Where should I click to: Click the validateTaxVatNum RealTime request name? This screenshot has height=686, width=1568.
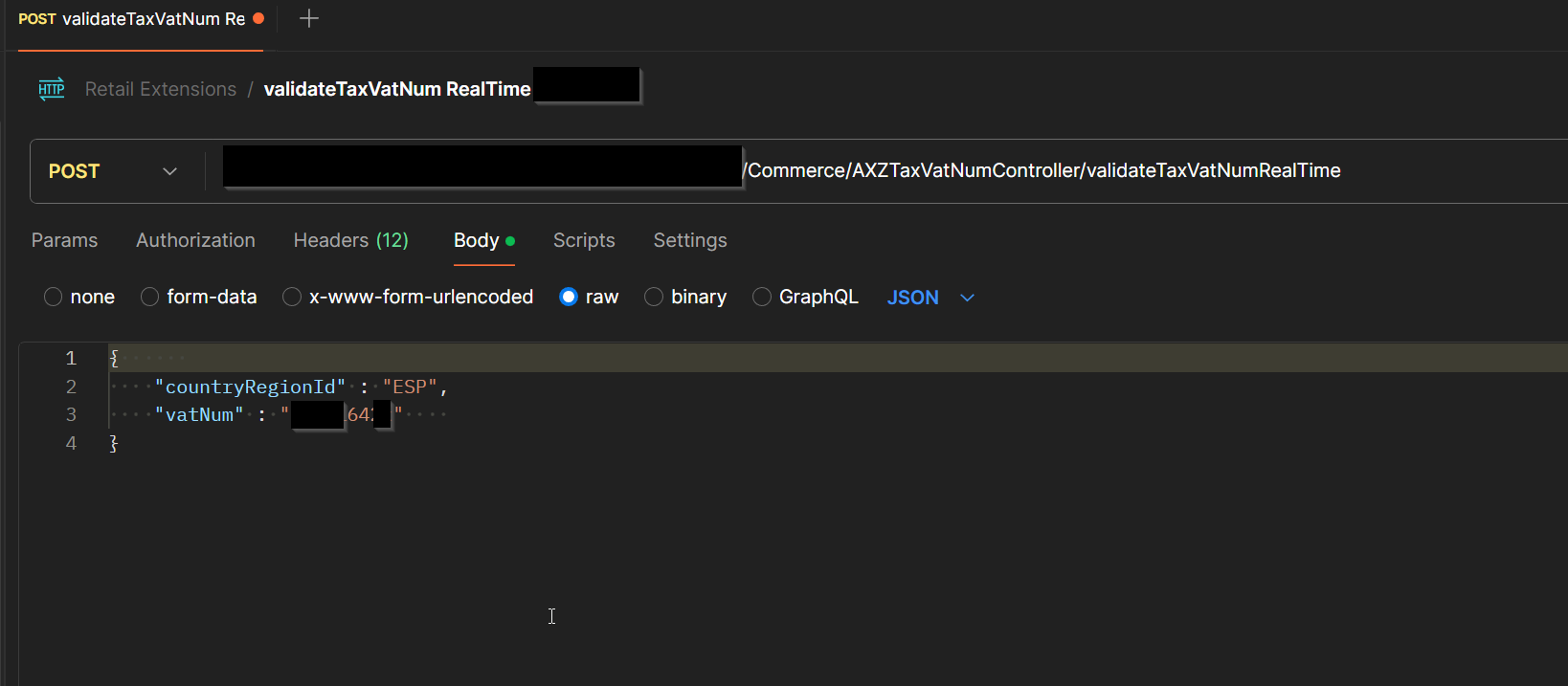(397, 89)
